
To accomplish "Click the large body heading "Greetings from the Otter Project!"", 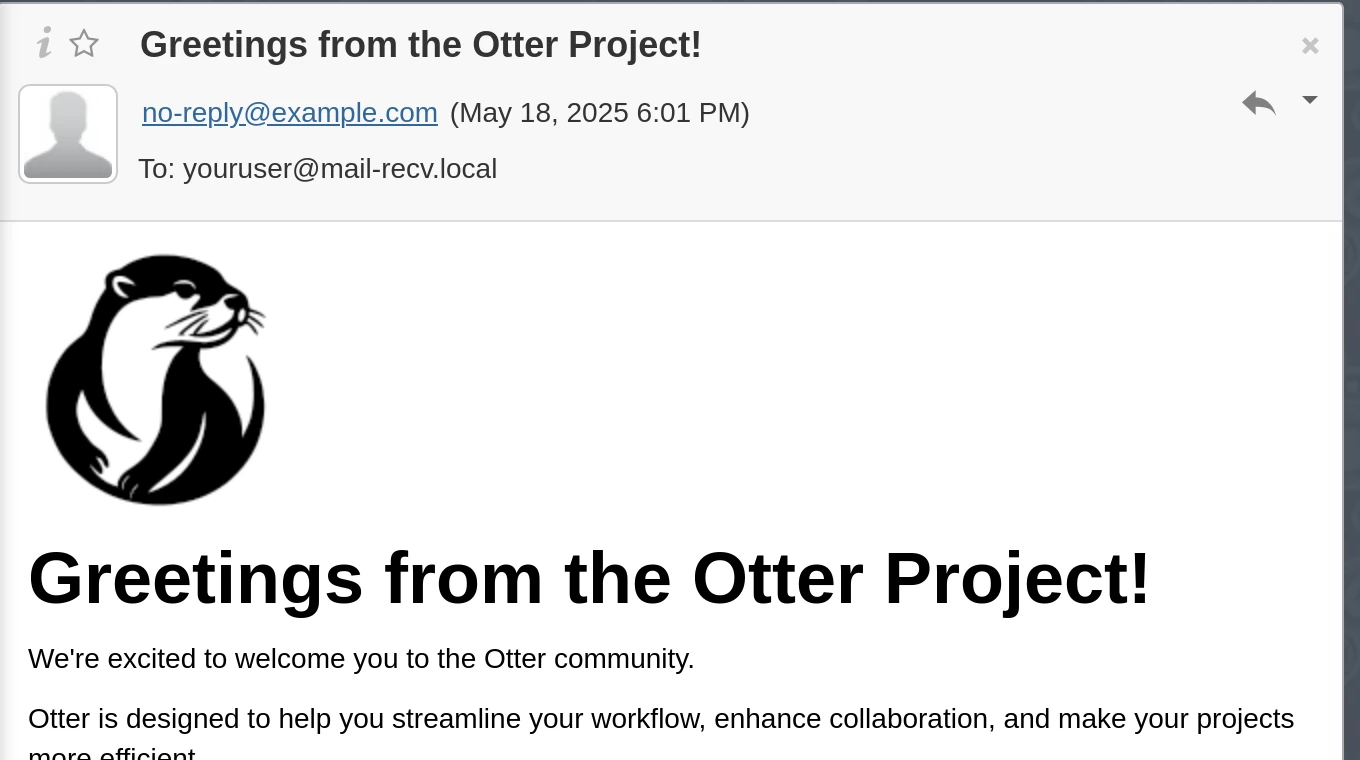I will click(590, 579).
